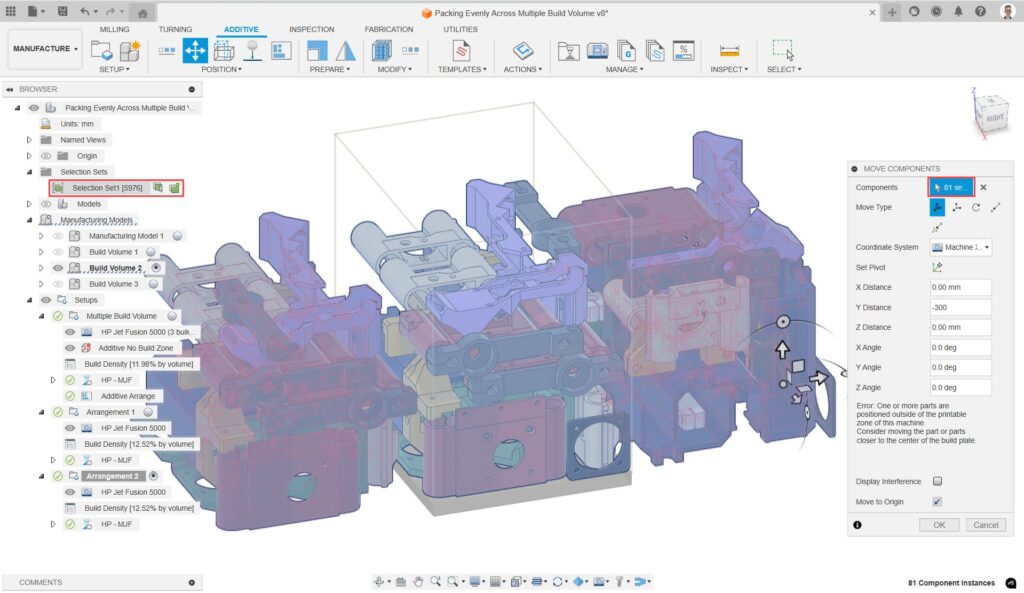Toggle visibility of Additive No Build Zone
Image resolution: width=1024 pixels, height=593 pixels.
tap(70, 348)
